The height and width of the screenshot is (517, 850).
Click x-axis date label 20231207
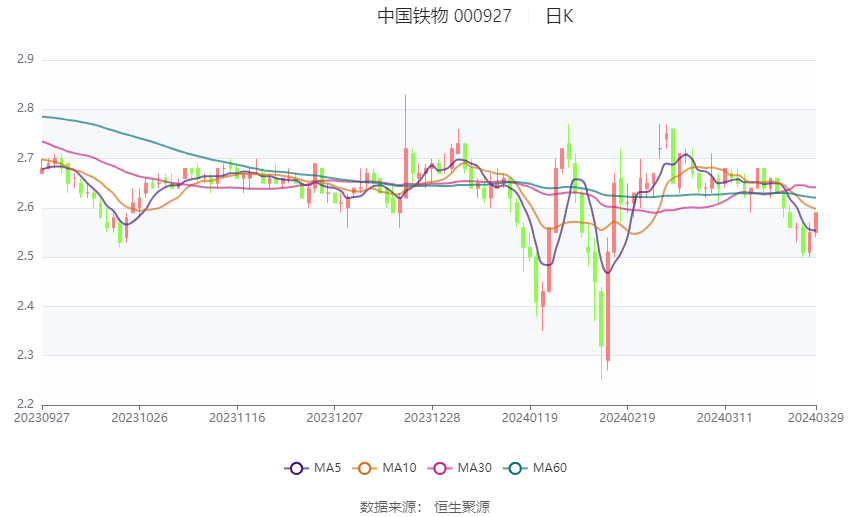tap(334, 418)
